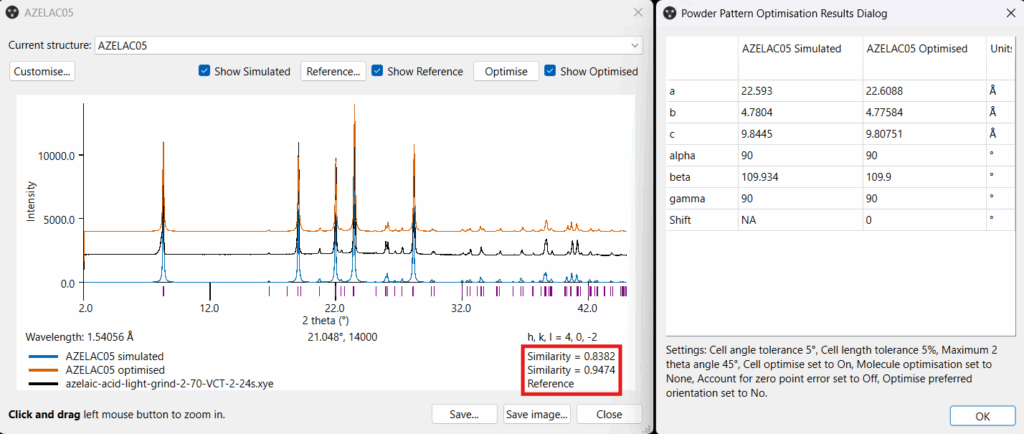Click the Powder Pattern Optimisation dialog icon
Screen dimensions: 1024x434
(x=669, y=13)
